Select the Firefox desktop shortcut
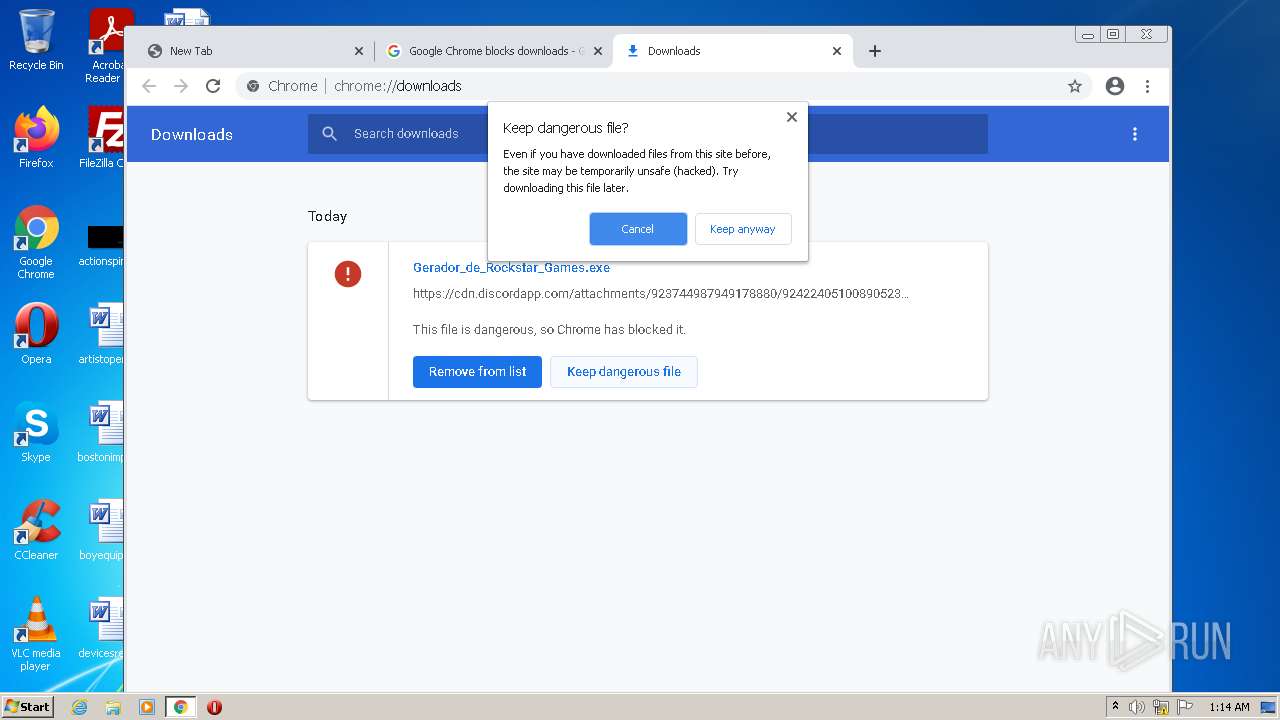The width and height of the screenshot is (1280, 720). click(x=36, y=137)
